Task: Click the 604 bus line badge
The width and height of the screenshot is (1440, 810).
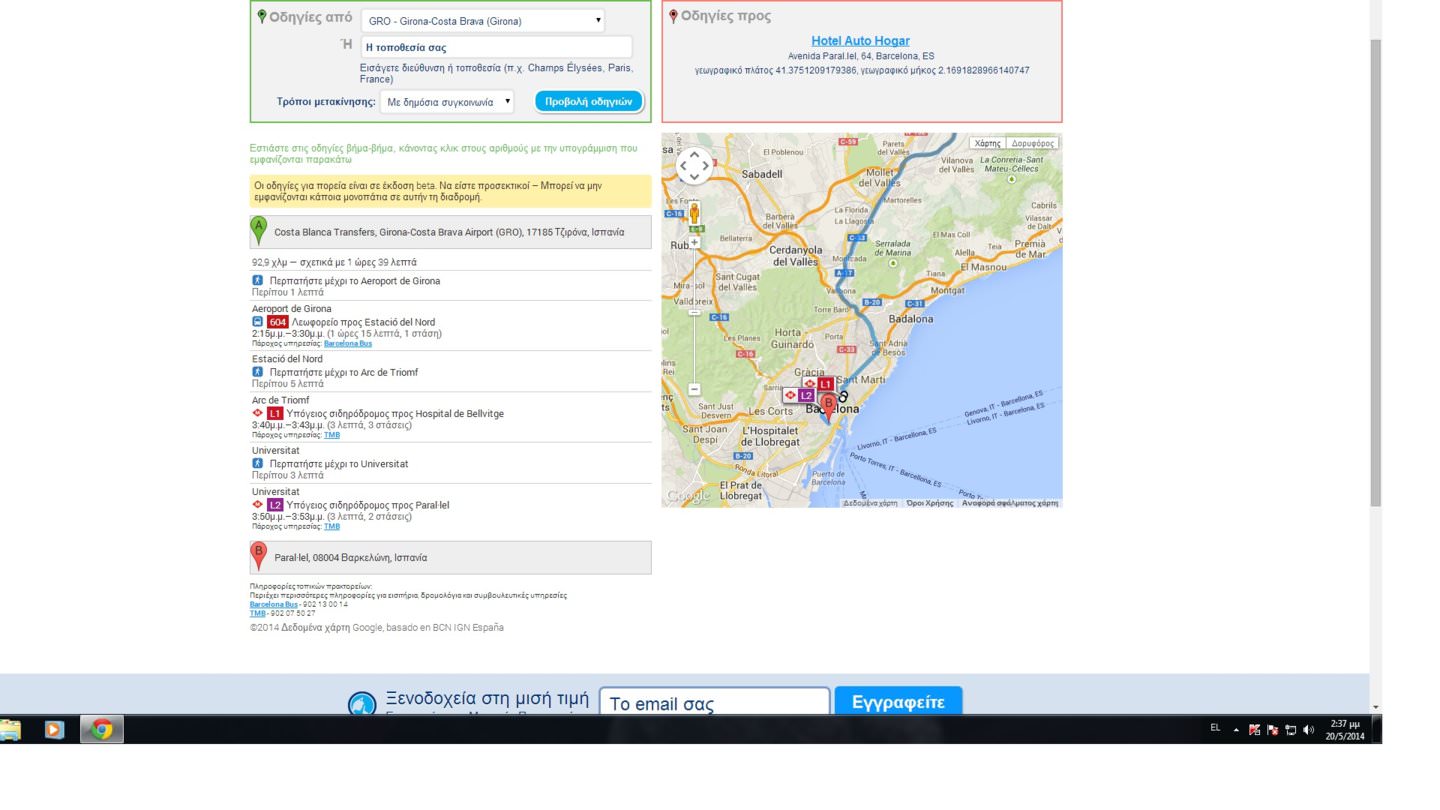Action: [x=277, y=322]
